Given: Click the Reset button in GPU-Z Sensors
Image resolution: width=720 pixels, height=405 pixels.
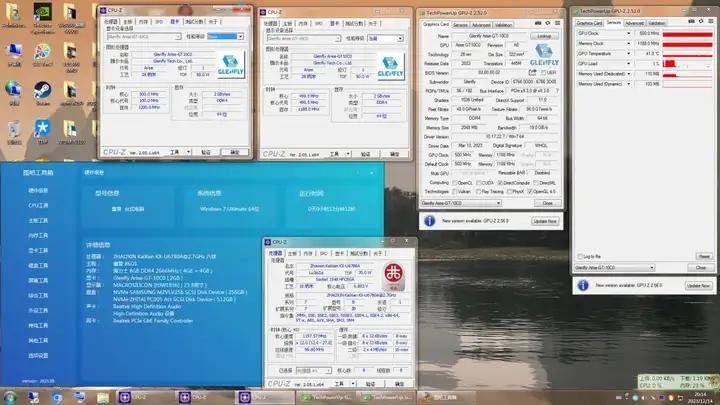Looking at the screenshot, I should point(704,256).
